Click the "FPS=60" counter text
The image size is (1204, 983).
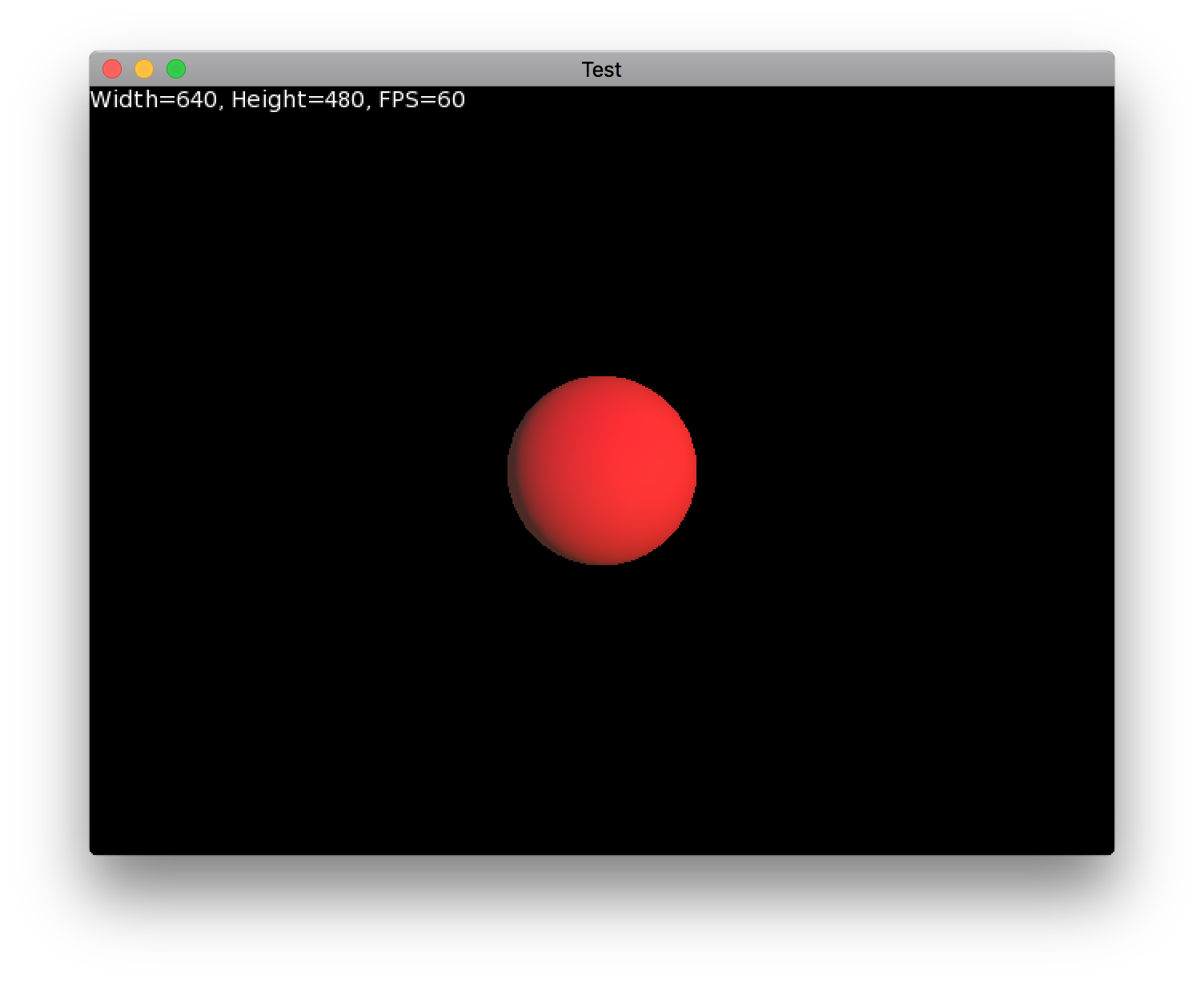click(x=422, y=100)
